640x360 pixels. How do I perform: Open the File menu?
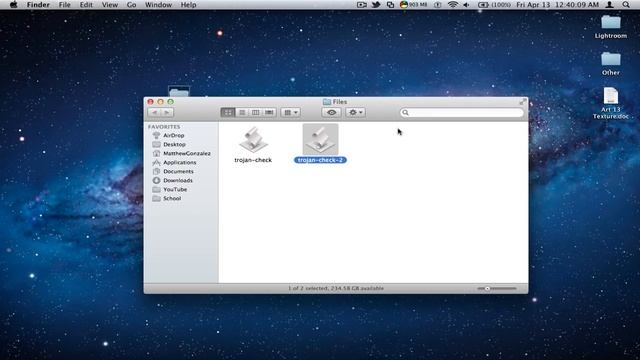pos(64,5)
